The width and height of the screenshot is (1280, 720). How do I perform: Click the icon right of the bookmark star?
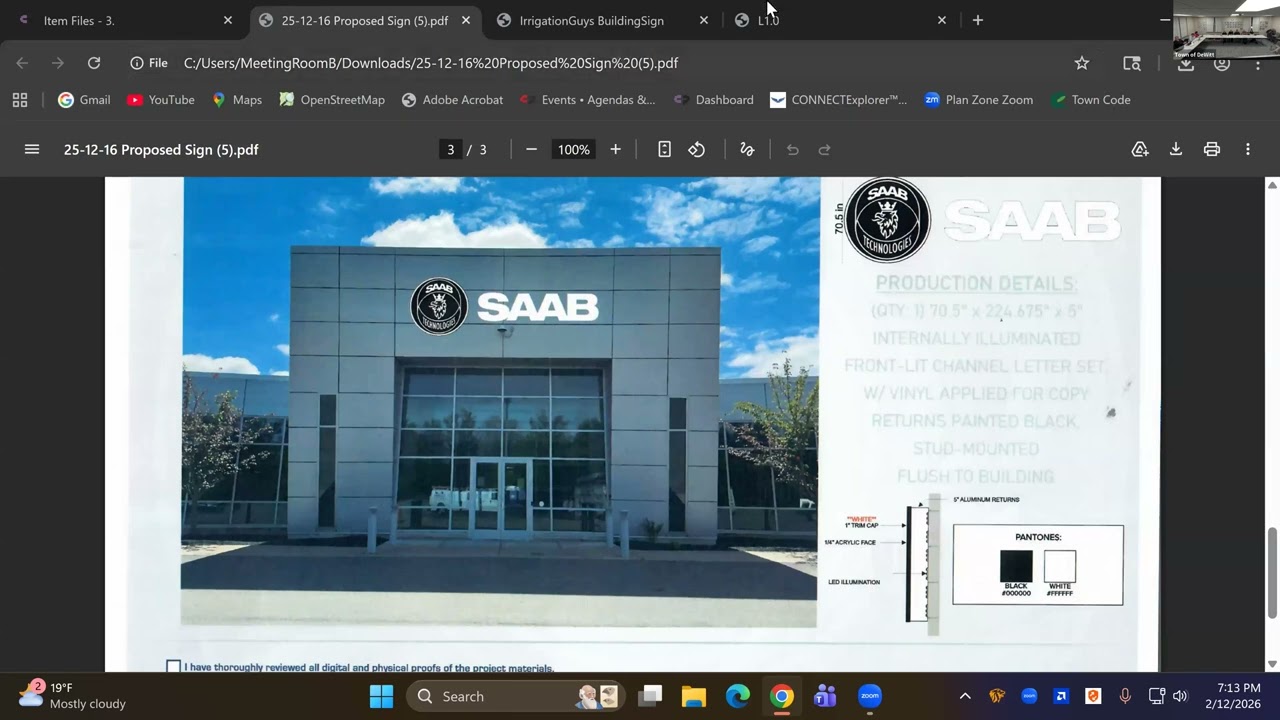tap(1132, 63)
